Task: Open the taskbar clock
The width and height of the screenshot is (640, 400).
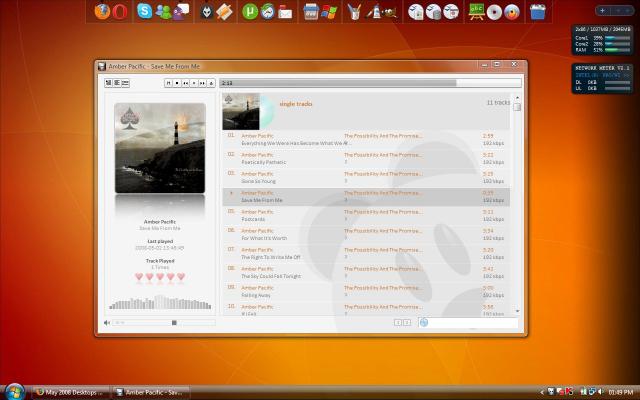Action: click(x=620, y=392)
